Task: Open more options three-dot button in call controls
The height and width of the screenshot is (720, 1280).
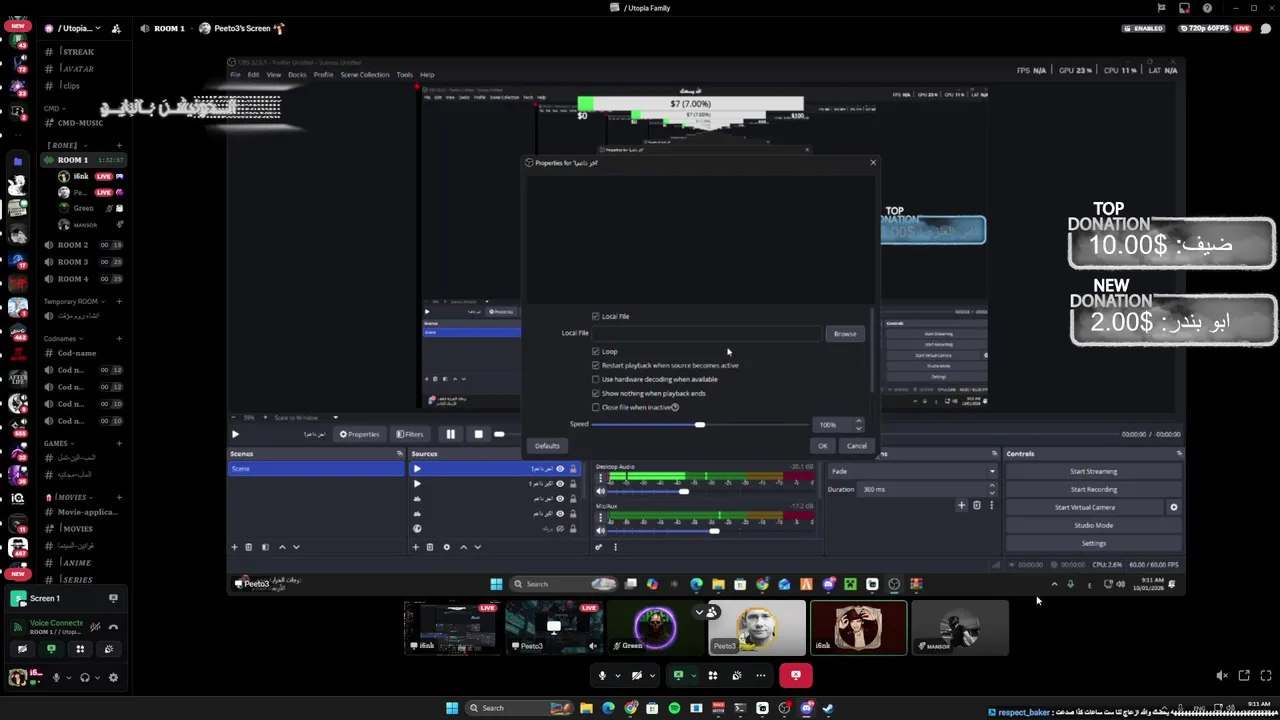Action: point(761,675)
